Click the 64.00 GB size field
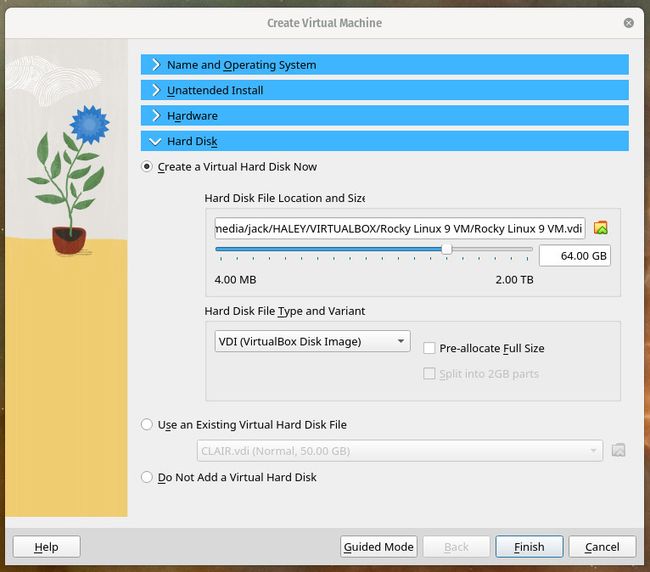Screen dimensions: 650x572 (575, 256)
